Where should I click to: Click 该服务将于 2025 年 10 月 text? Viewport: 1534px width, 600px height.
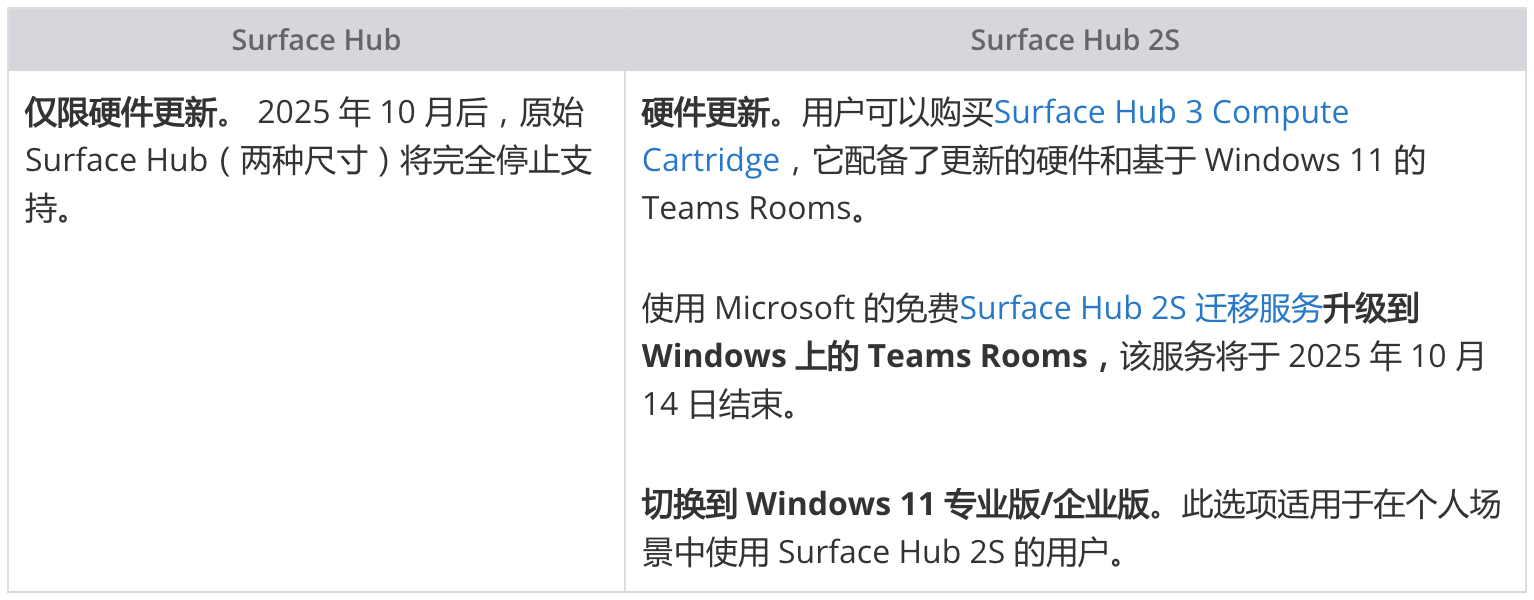click(1302, 357)
